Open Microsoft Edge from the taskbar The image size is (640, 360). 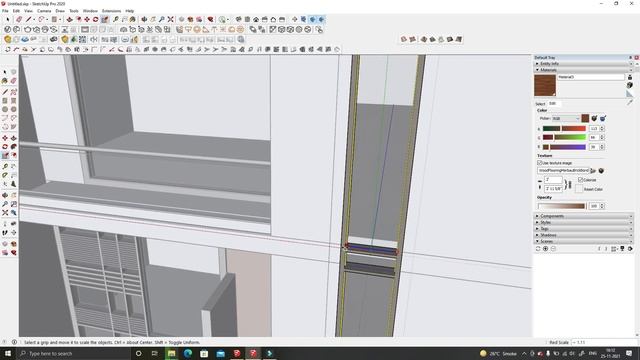(x=188, y=353)
